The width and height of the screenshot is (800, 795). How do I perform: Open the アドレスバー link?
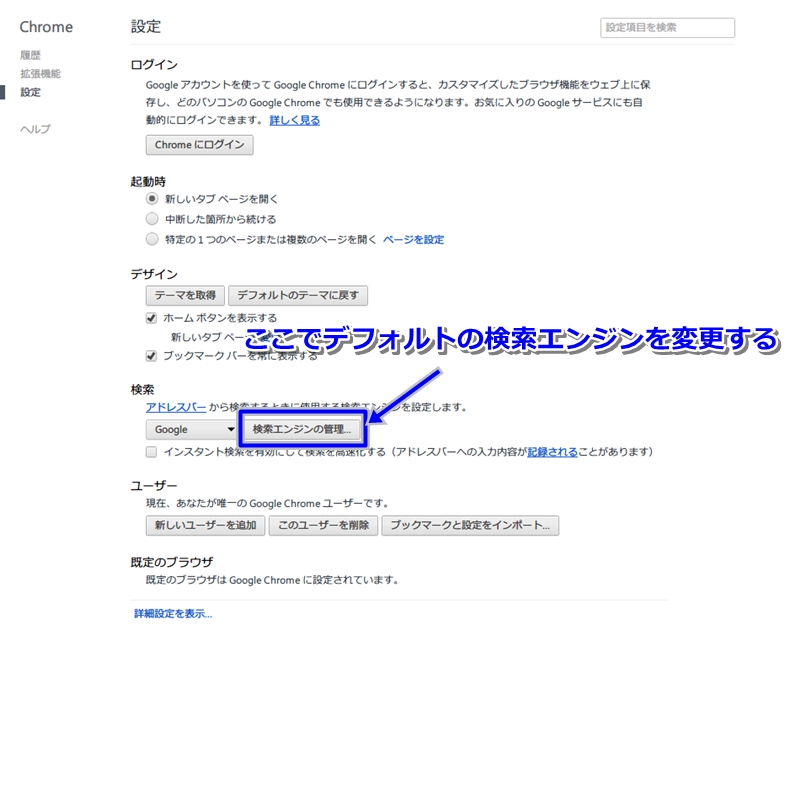pyautogui.click(x=176, y=407)
